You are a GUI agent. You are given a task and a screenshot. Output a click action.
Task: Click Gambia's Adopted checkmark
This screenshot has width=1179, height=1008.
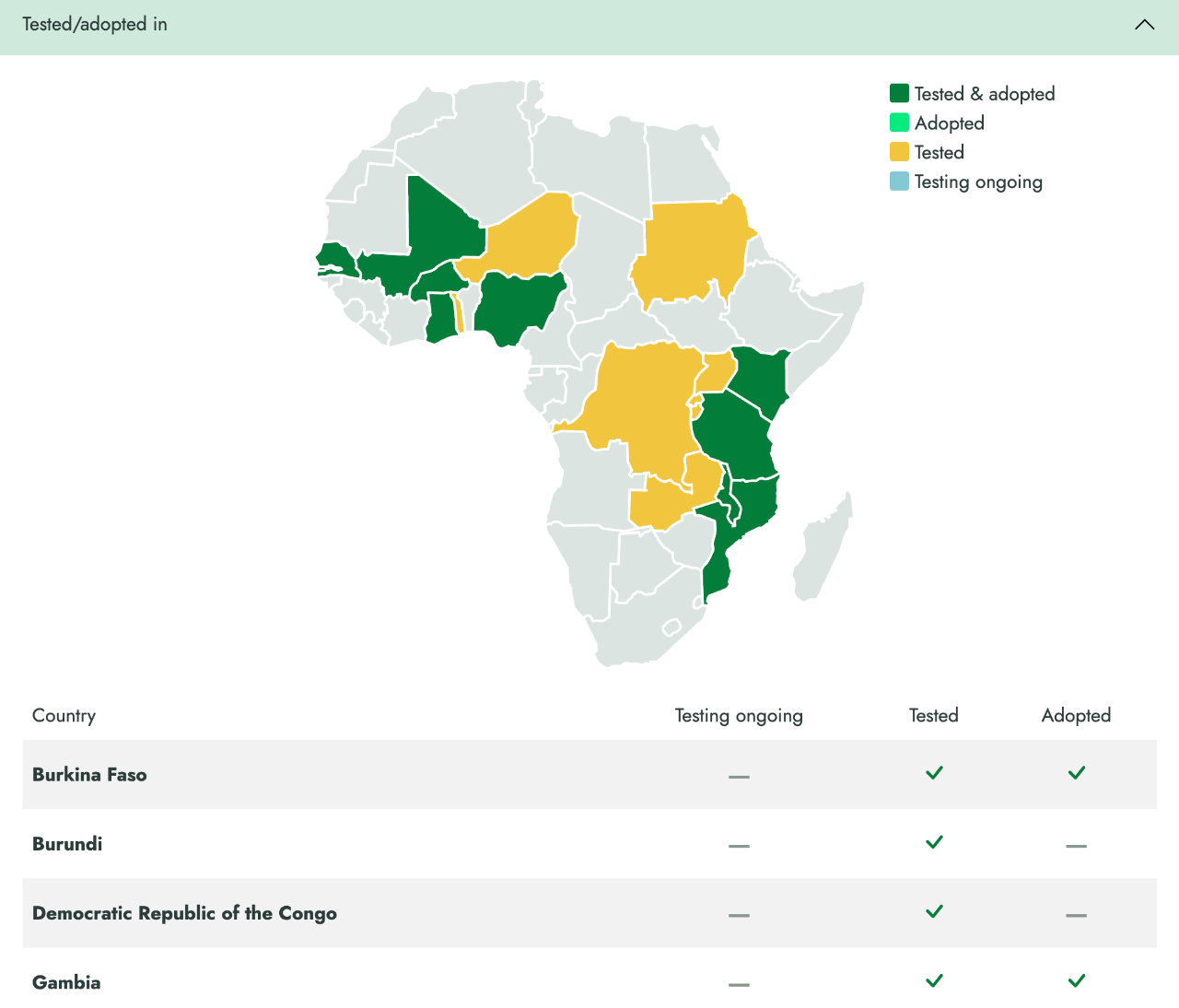coord(1076,980)
